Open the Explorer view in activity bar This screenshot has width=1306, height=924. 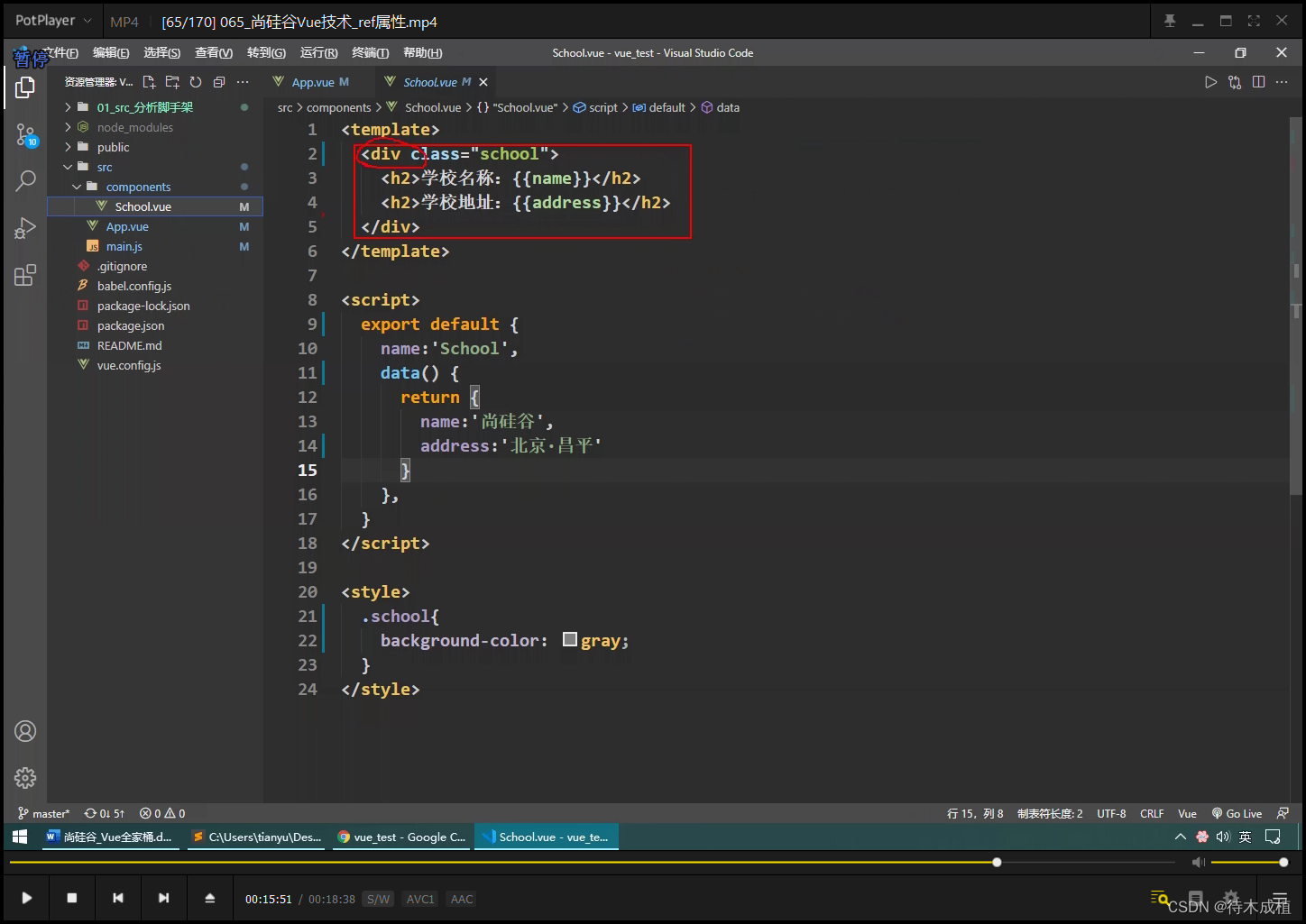pyautogui.click(x=25, y=87)
